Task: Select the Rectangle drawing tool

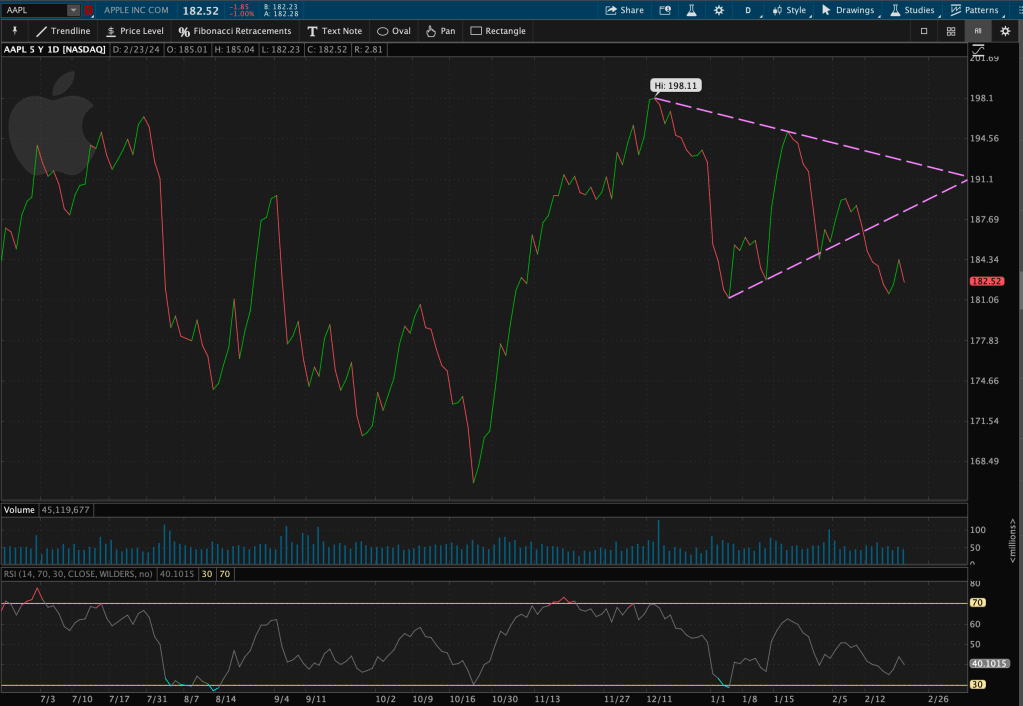Action: pos(497,31)
